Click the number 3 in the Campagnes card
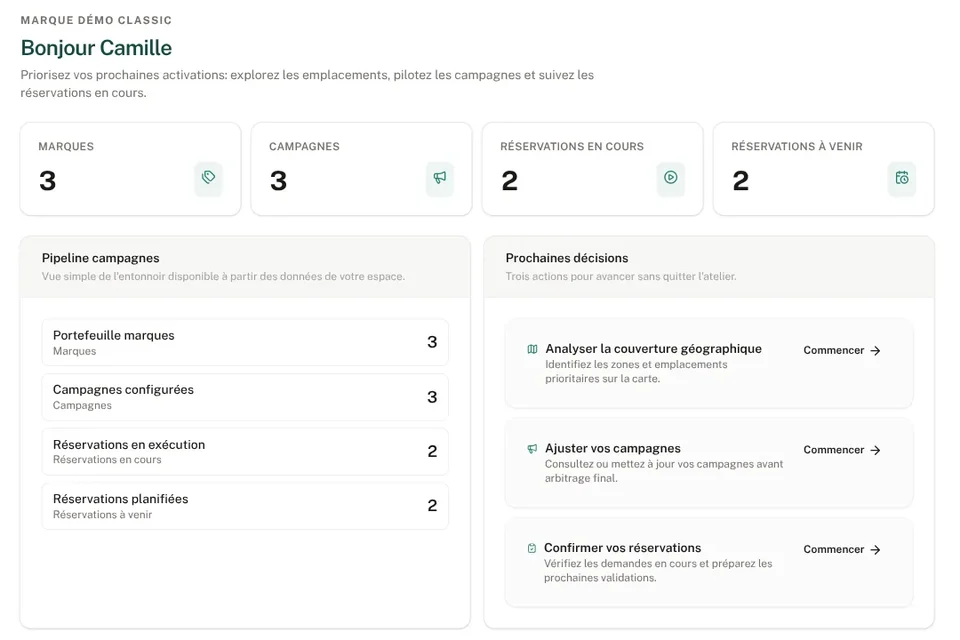 (x=279, y=181)
